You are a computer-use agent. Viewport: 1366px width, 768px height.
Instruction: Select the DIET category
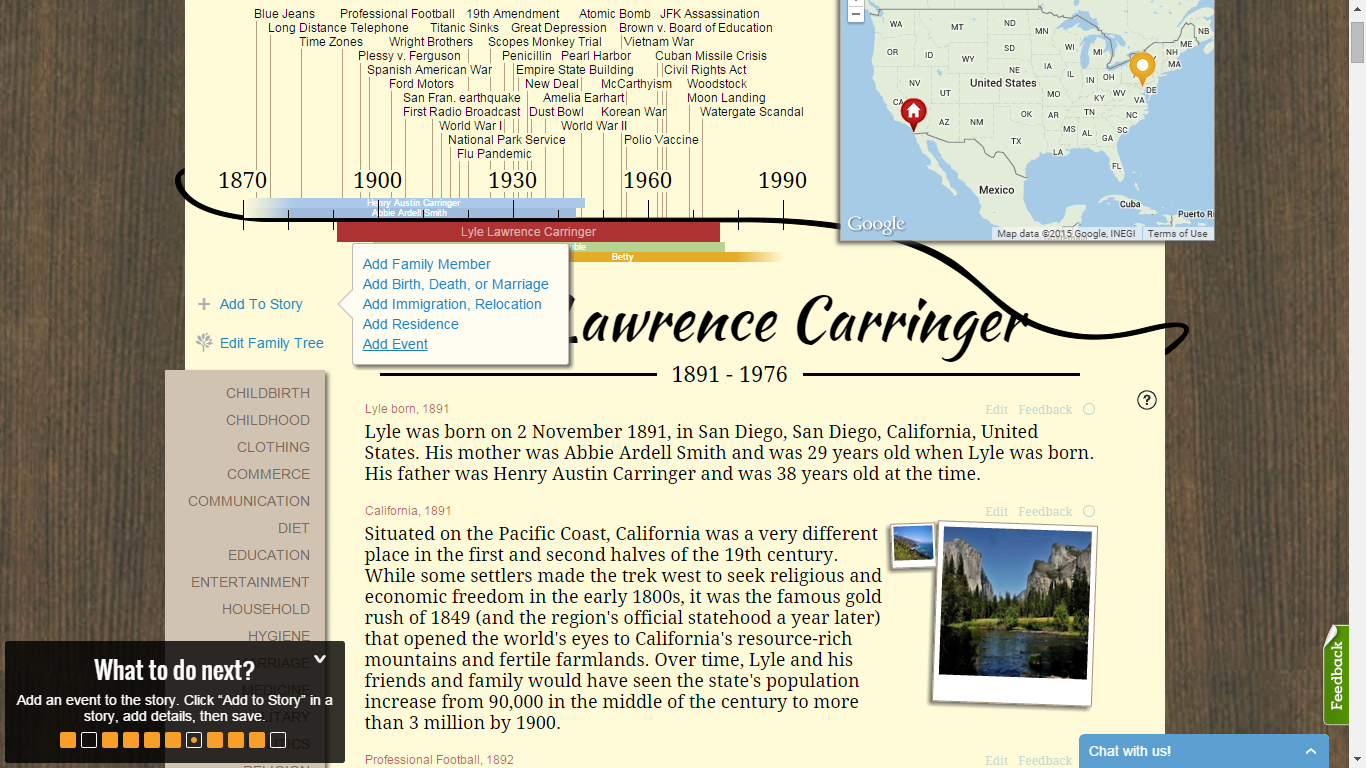(x=294, y=528)
